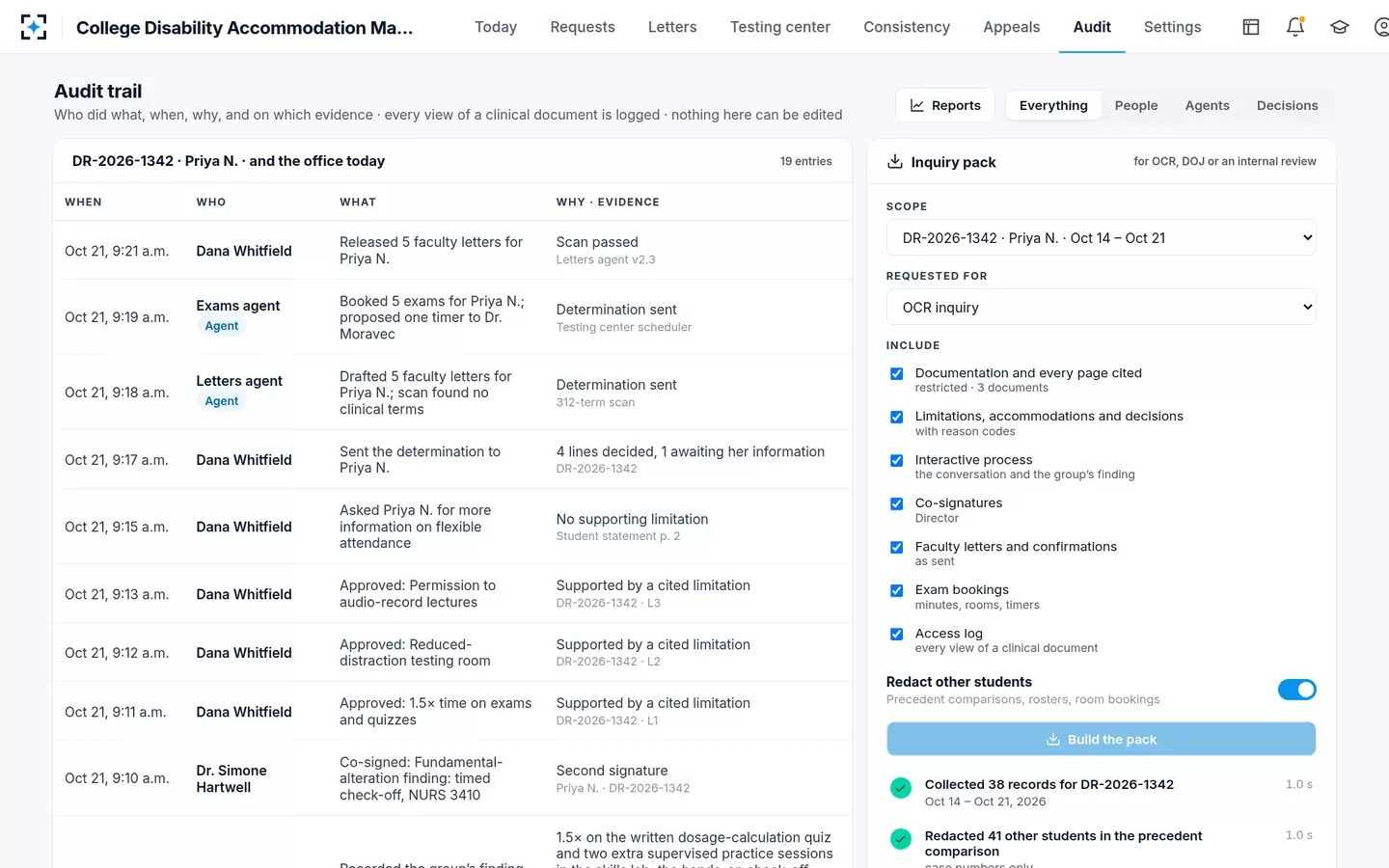The width and height of the screenshot is (1389, 868).
Task: Click the download icon beside Inquiry pack
Action: (895, 161)
